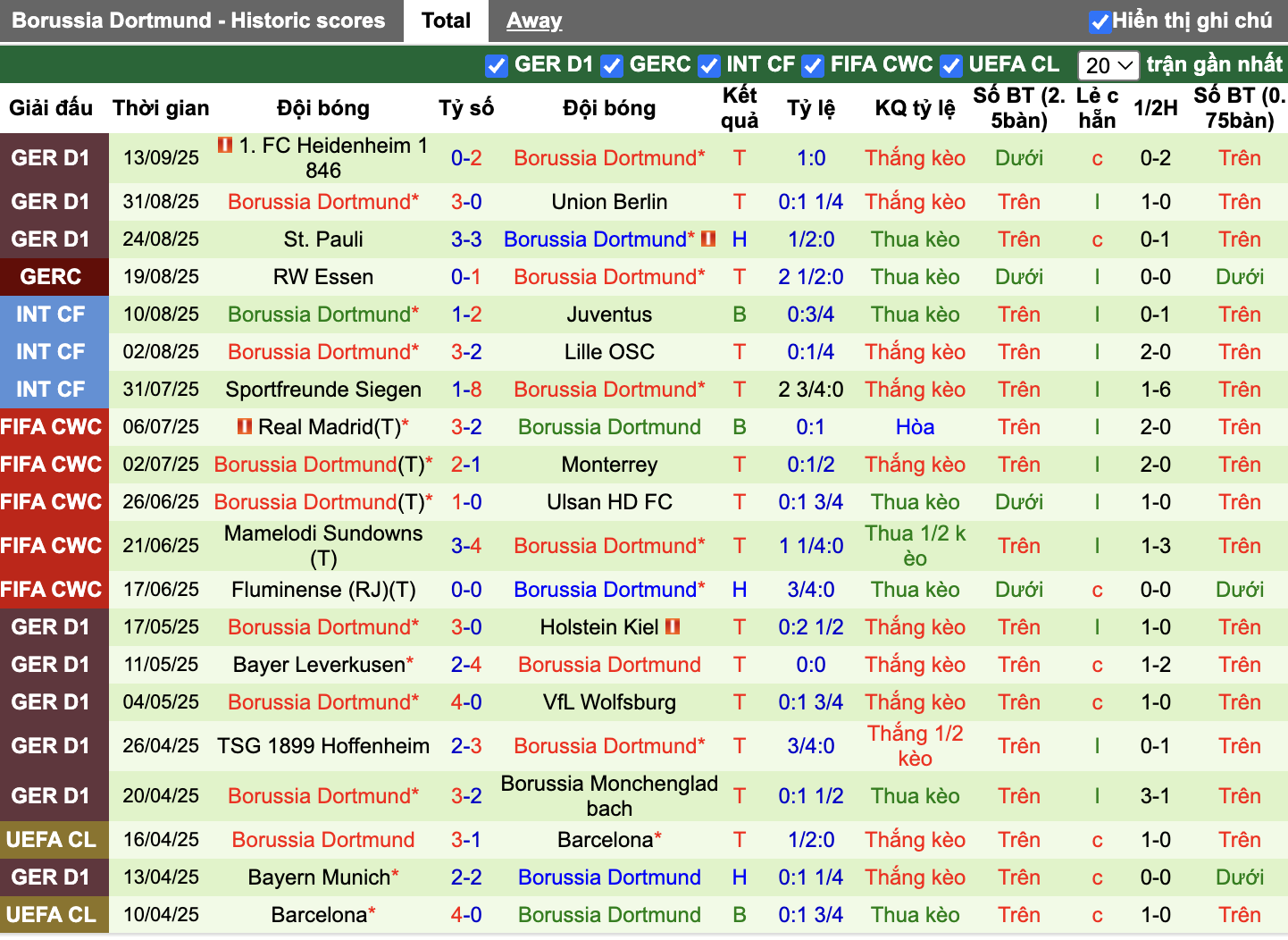Screen dimensions: 1288x940
Task: Click FIFA CWC label on 06/07/25 row
Action: click(x=51, y=427)
